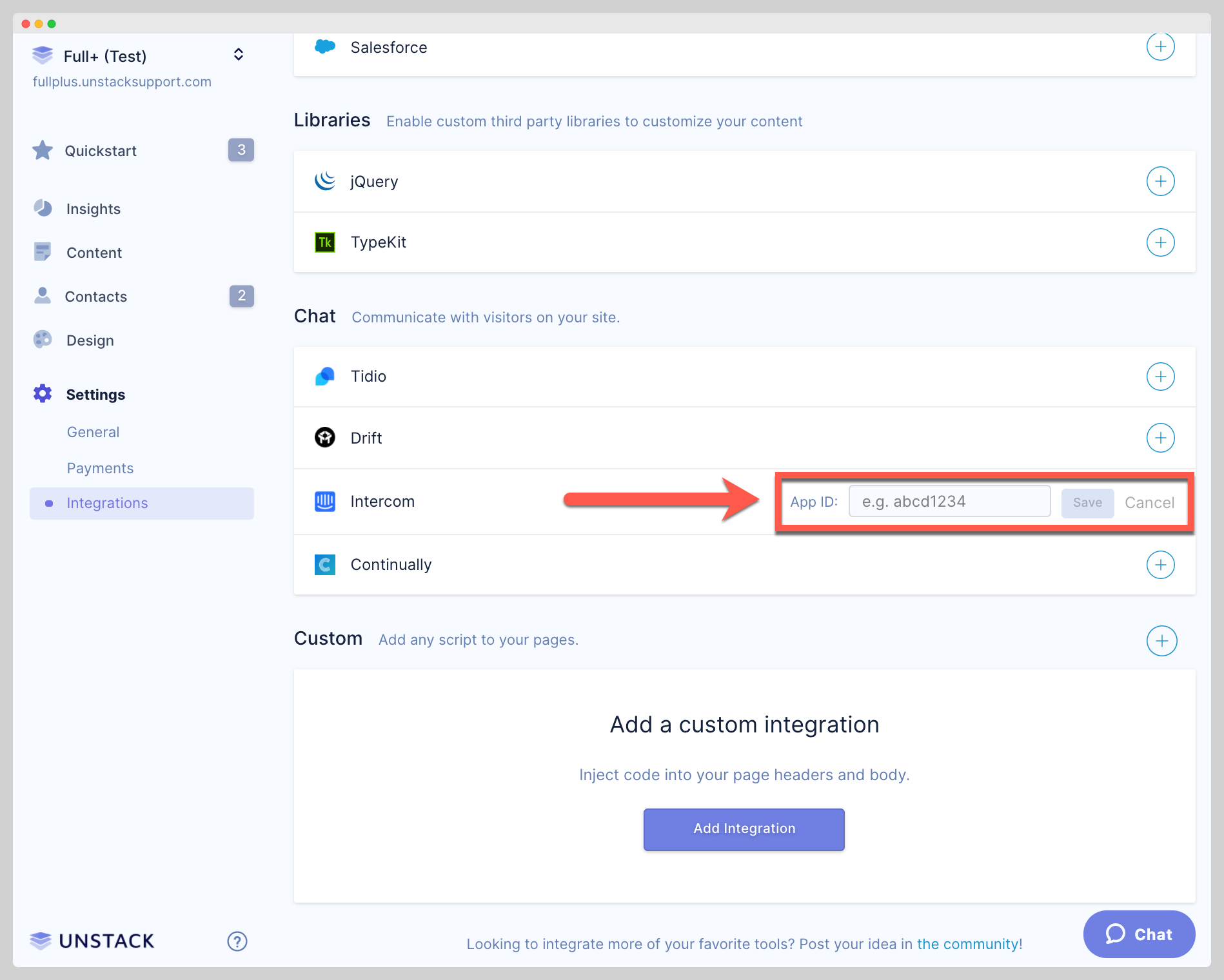This screenshot has width=1224, height=980.
Task: Enable the Tidio integration with its plus toggle
Action: point(1161,377)
